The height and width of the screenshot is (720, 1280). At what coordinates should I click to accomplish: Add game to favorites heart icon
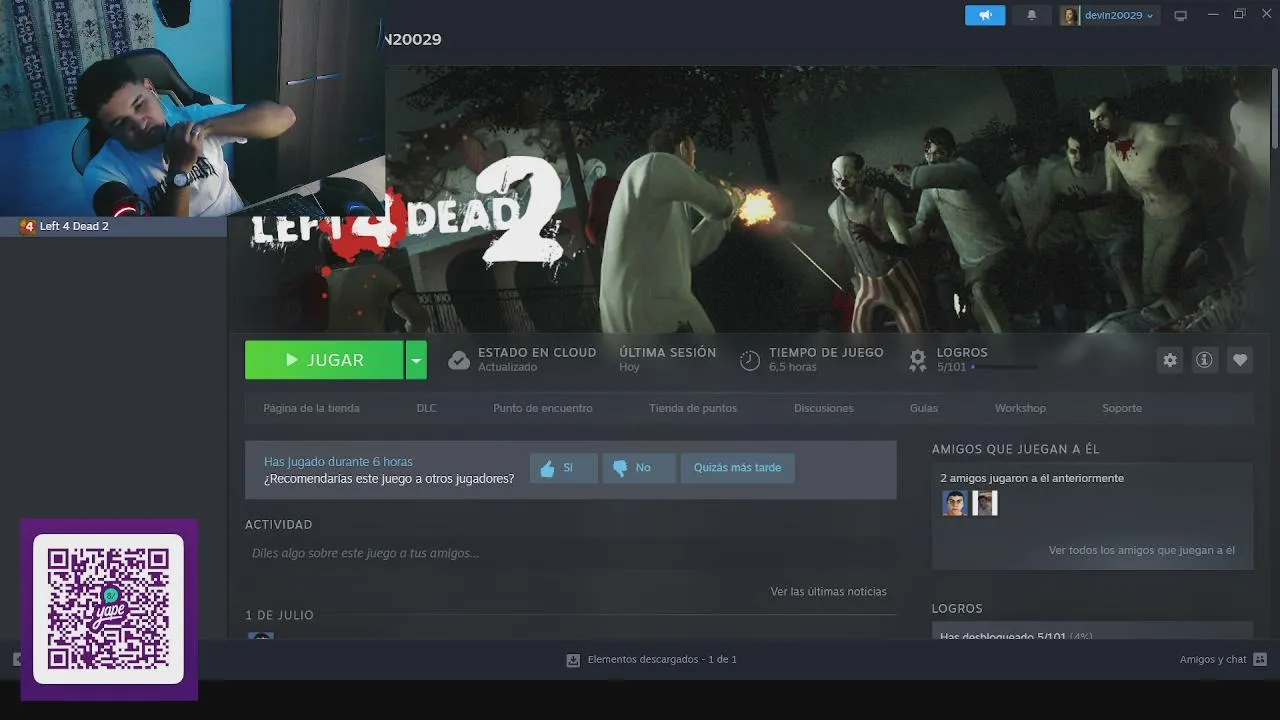[1240, 360]
